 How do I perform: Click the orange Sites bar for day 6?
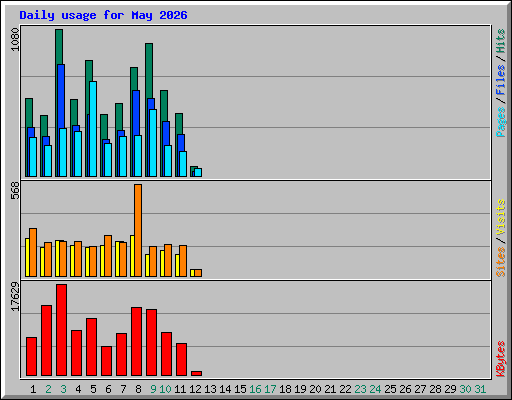point(108,256)
